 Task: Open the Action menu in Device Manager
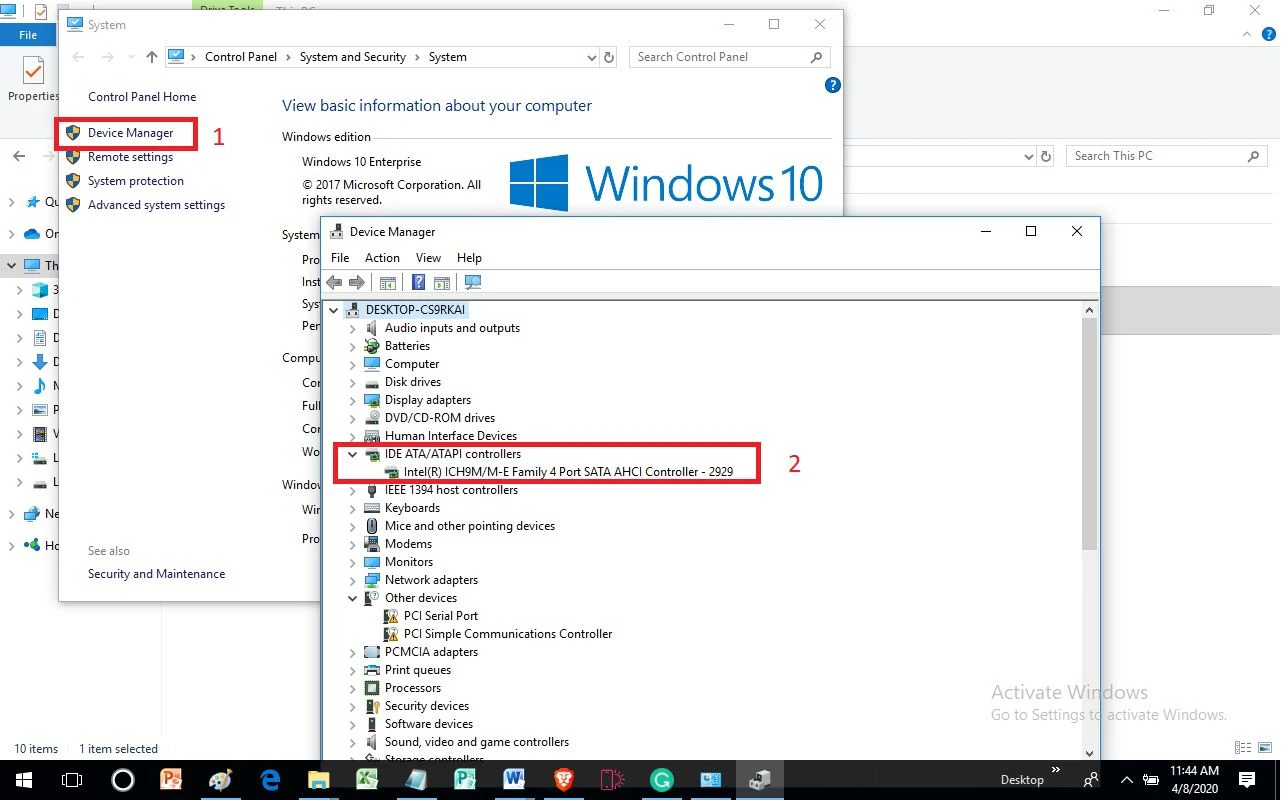pyautogui.click(x=382, y=258)
